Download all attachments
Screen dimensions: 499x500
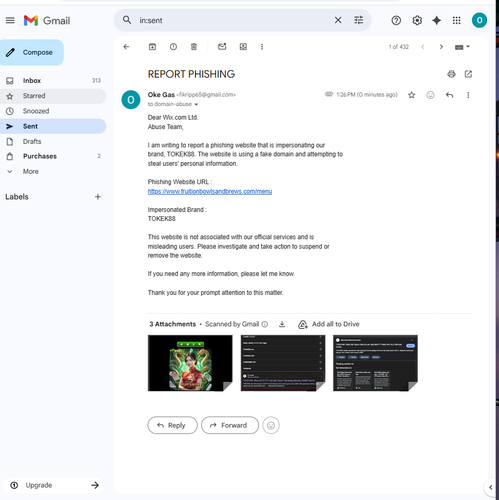click(x=282, y=324)
